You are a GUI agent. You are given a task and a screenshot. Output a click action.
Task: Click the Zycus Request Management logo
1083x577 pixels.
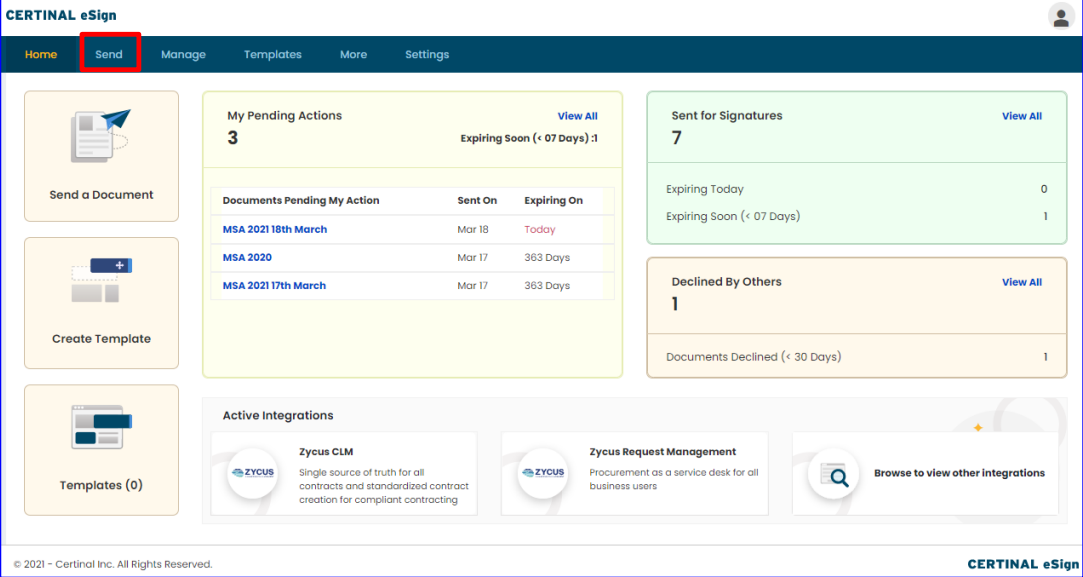[x=542, y=473]
